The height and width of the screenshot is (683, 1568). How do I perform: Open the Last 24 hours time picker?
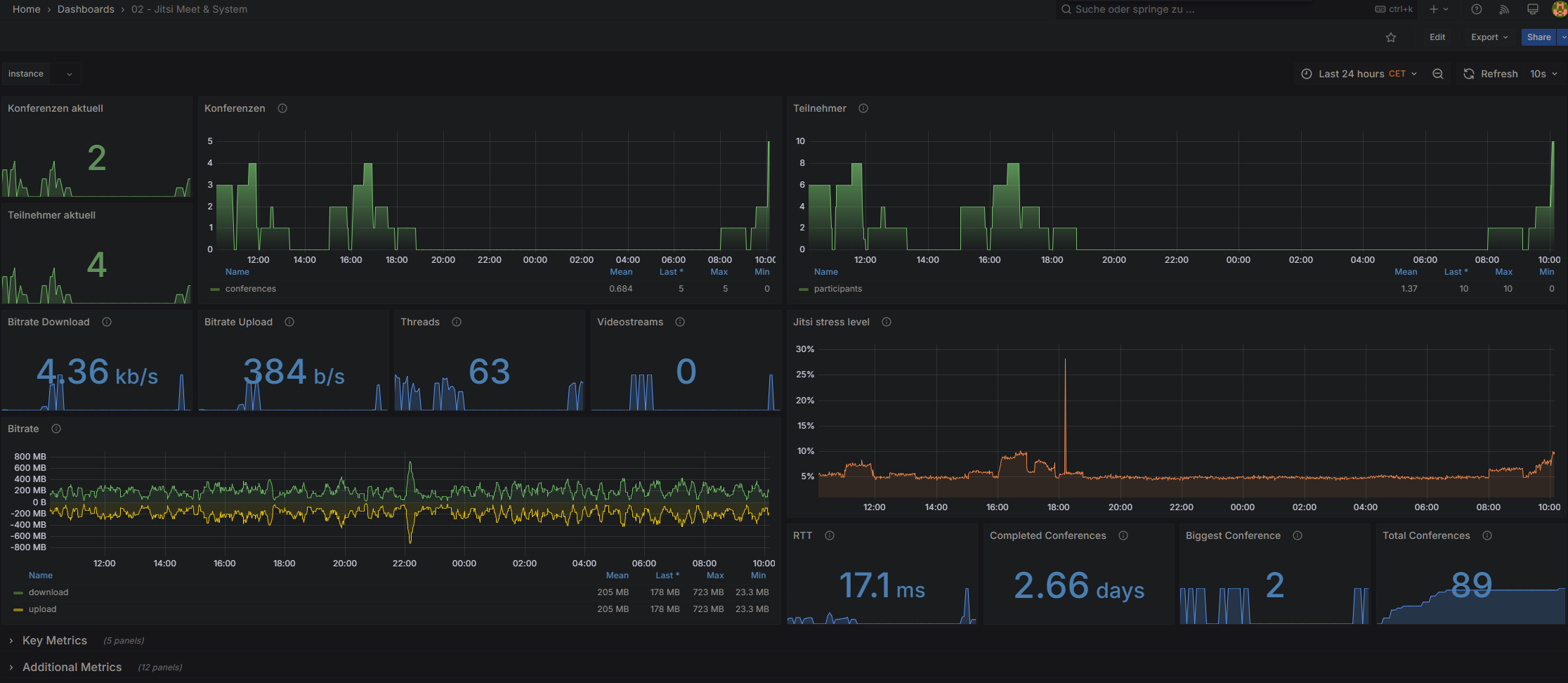1359,74
